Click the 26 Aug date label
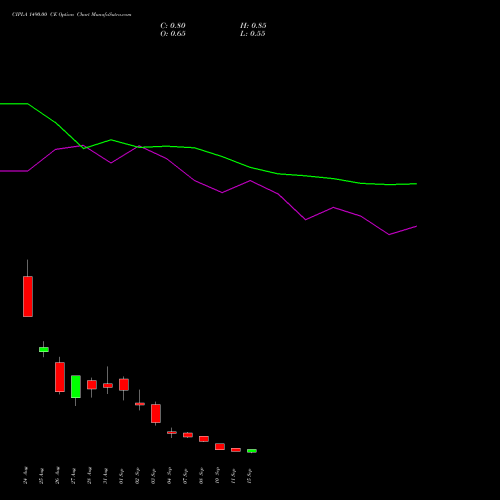Viewport: 500px width, 500px height. [58, 475]
